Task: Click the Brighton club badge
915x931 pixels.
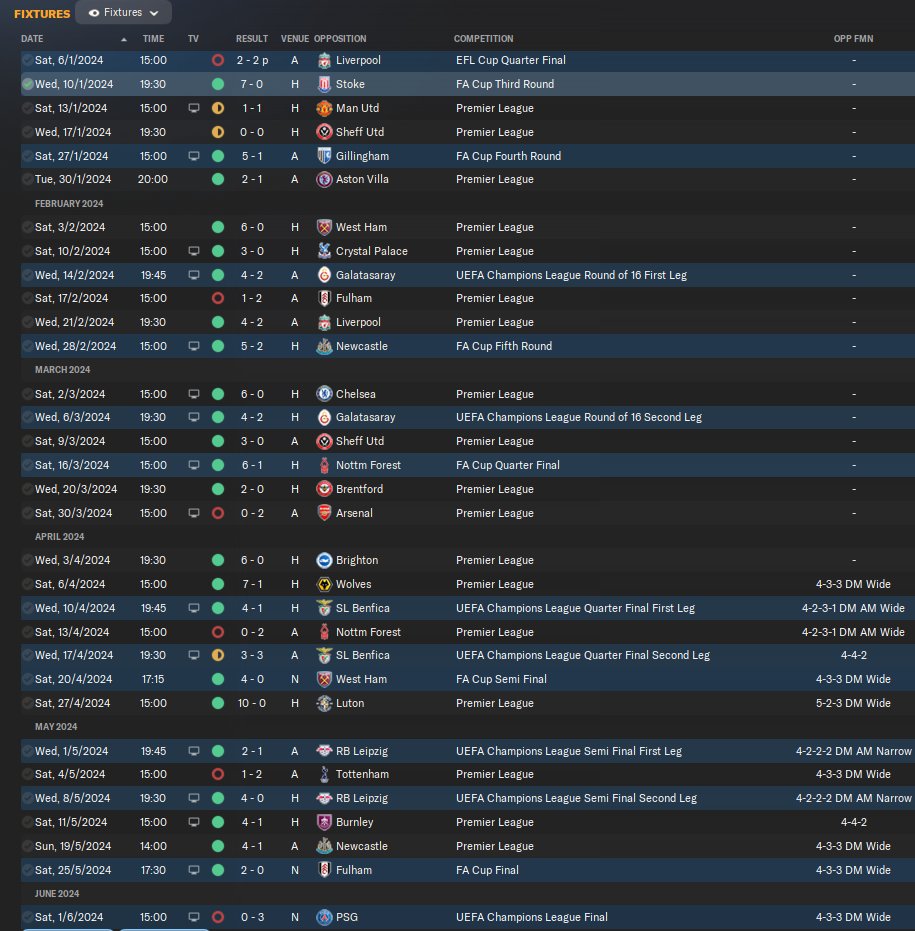Action: (x=324, y=560)
